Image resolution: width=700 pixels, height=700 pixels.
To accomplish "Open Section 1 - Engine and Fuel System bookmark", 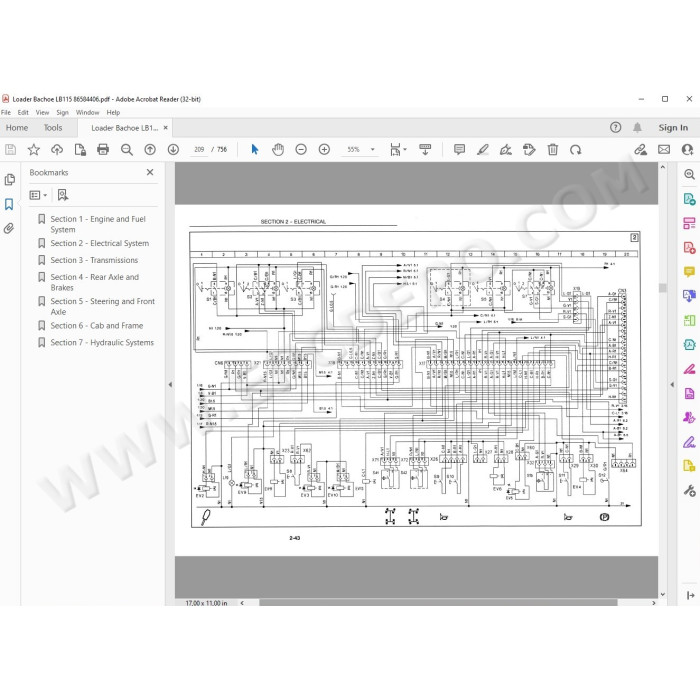I will (98, 224).
